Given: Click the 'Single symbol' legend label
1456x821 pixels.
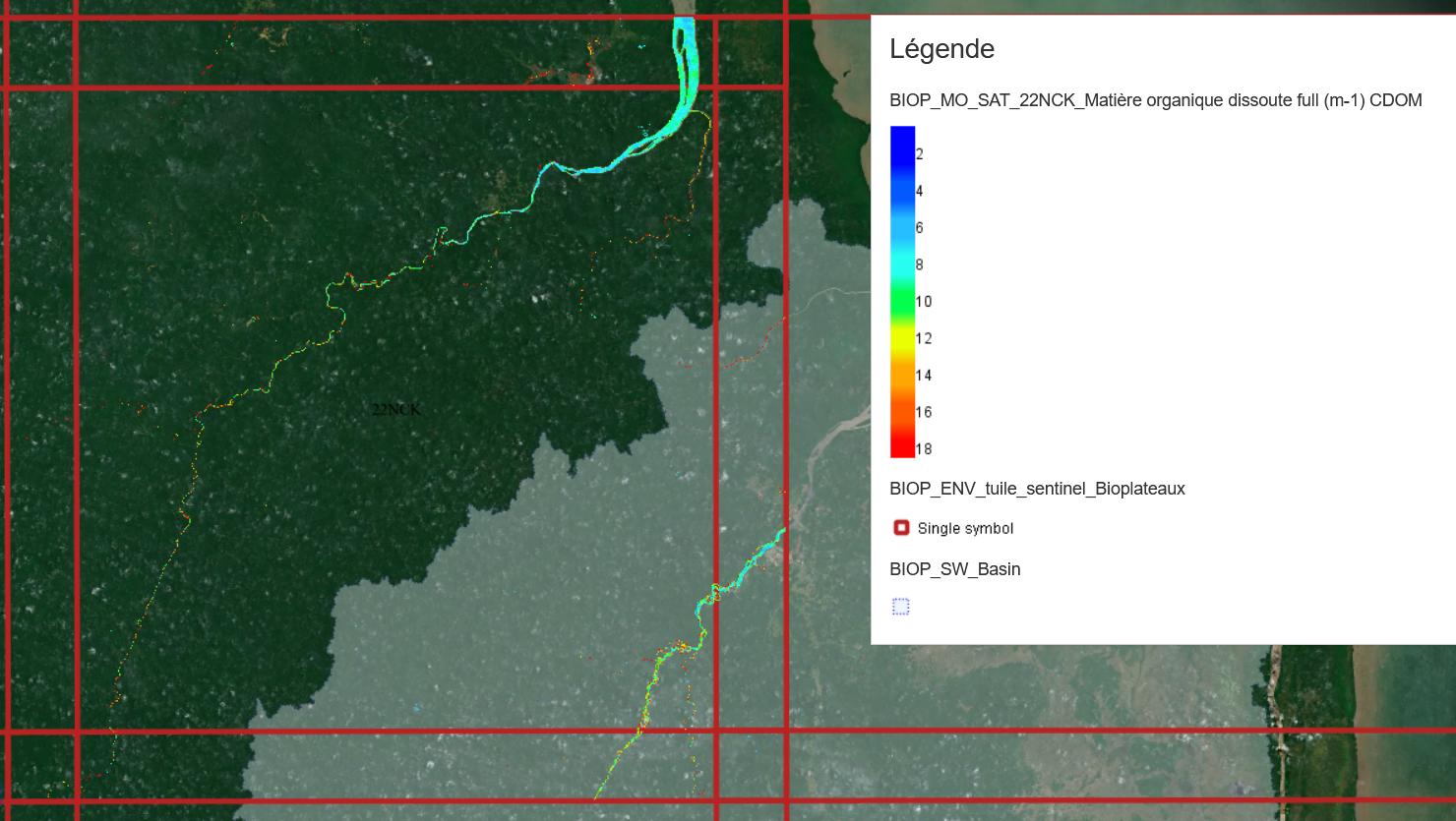Looking at the screenshot, I should pos(965,529).
